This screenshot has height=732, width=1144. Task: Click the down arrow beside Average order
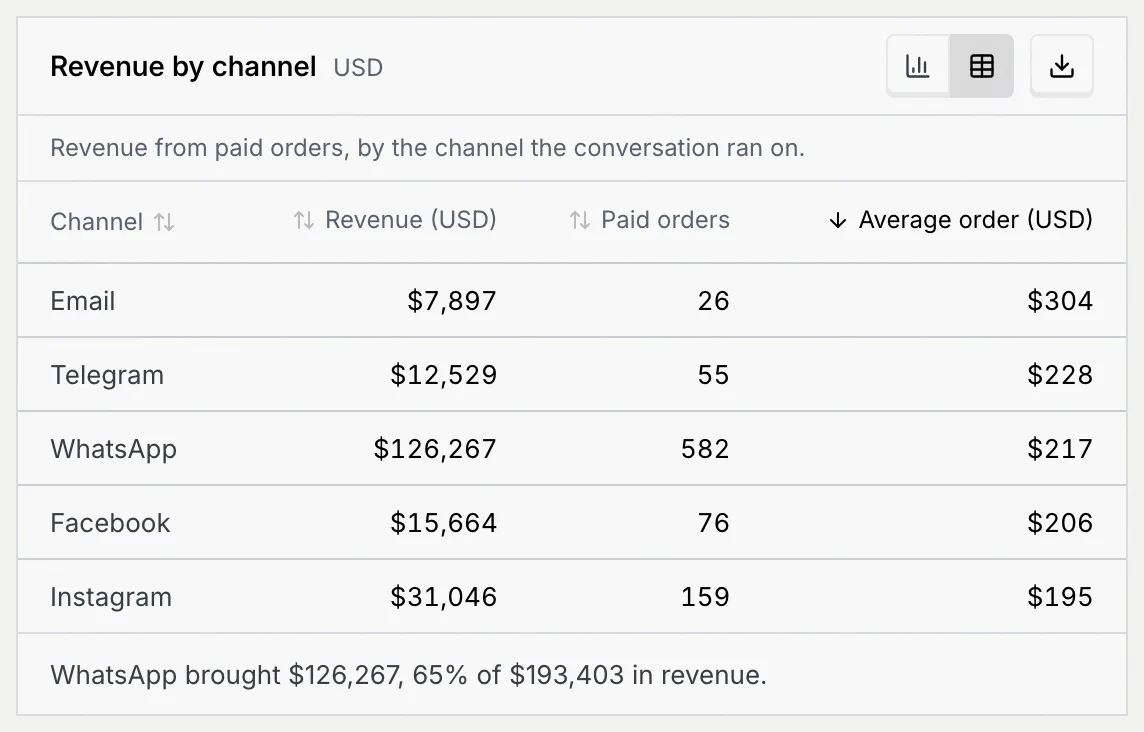(x=838, y=220)
